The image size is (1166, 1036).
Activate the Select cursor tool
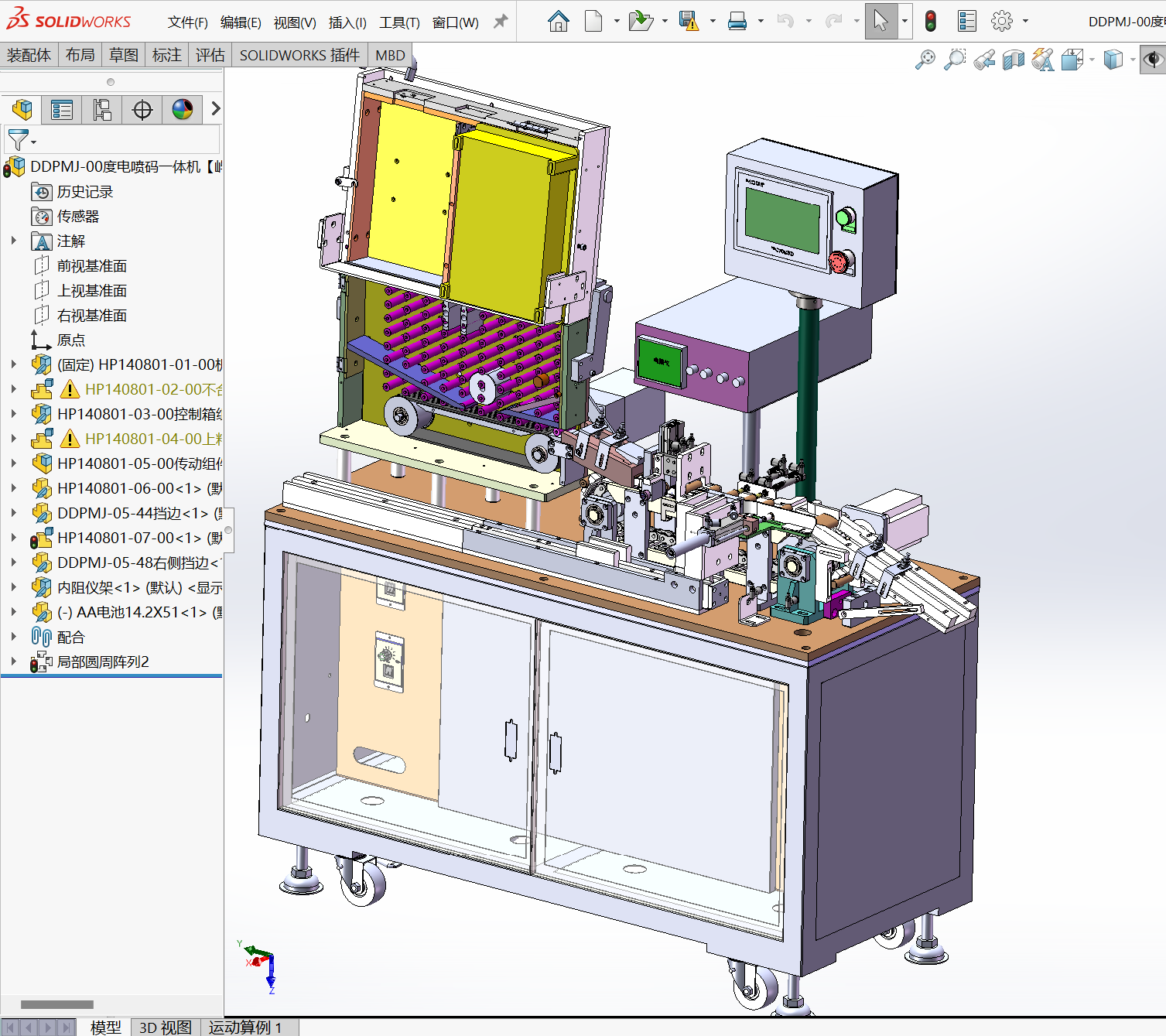tap(880, 21)
